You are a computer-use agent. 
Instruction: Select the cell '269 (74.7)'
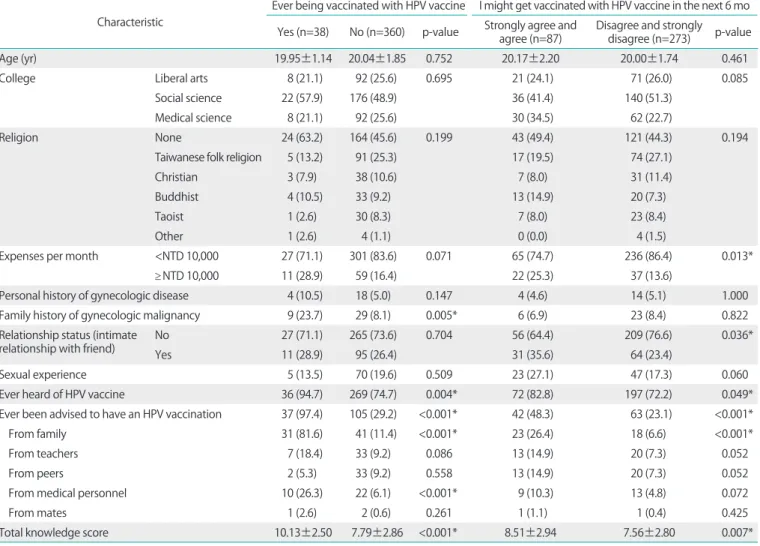(373, 394)
